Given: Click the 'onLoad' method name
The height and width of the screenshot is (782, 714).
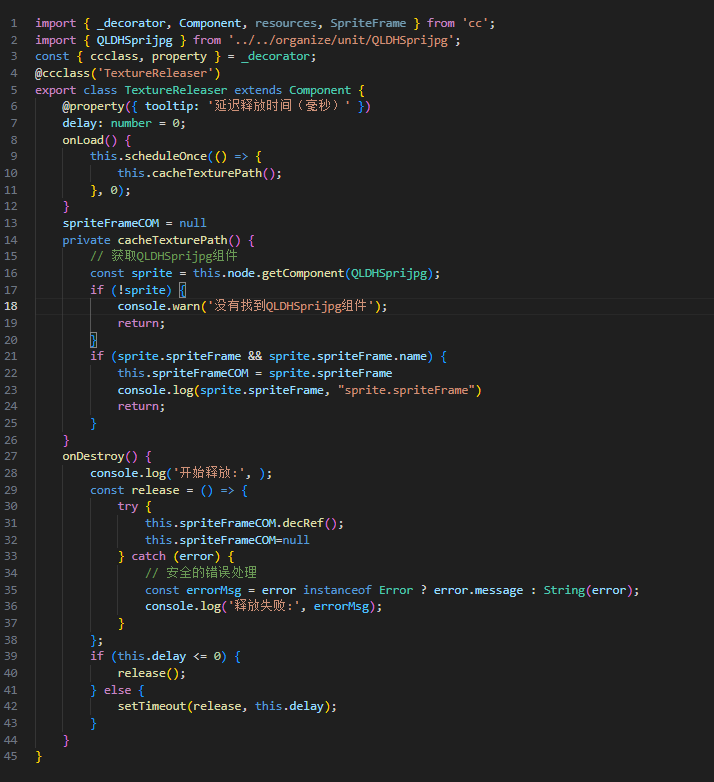Looking at the screenshot, I should [x=83, y=140].
